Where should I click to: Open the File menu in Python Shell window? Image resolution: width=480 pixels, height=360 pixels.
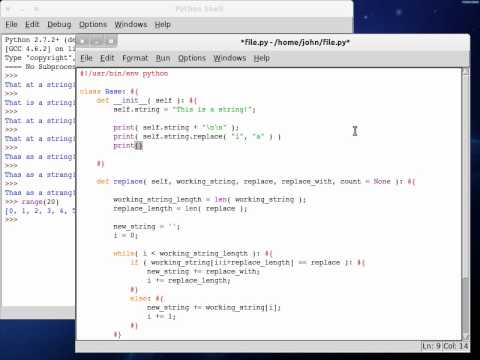point(11,24)
